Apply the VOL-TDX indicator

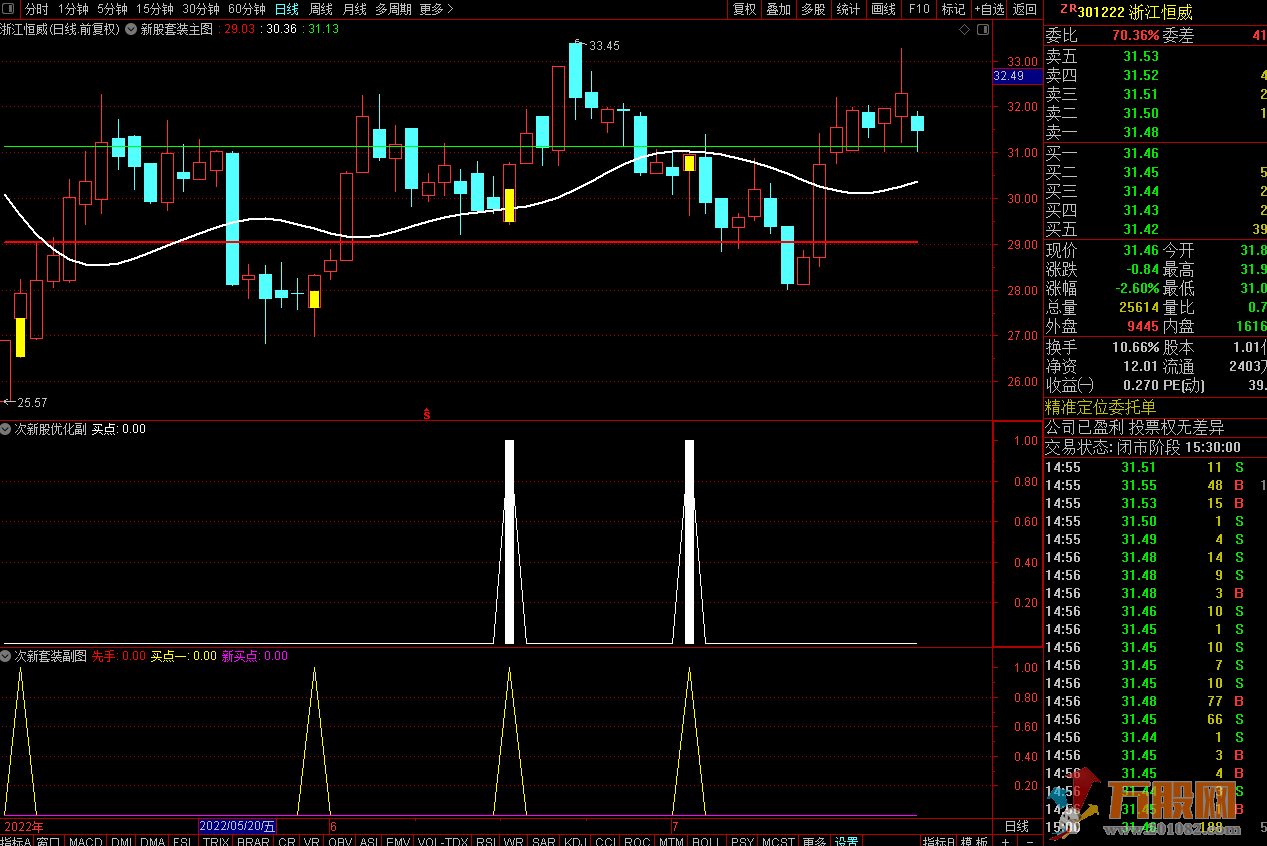(442, 841)
